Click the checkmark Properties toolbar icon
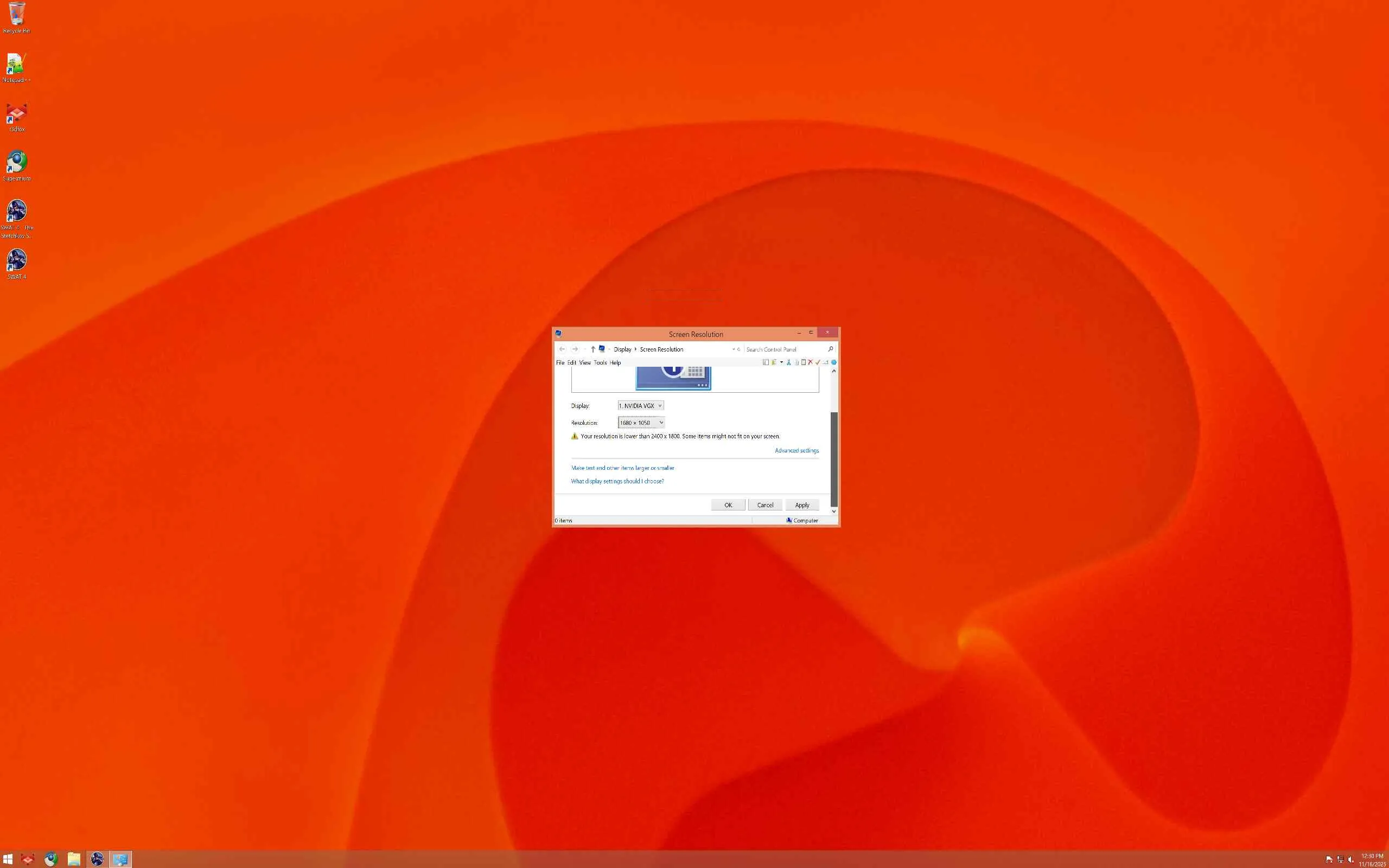The image size is (1389, 868). click(818, 362)
